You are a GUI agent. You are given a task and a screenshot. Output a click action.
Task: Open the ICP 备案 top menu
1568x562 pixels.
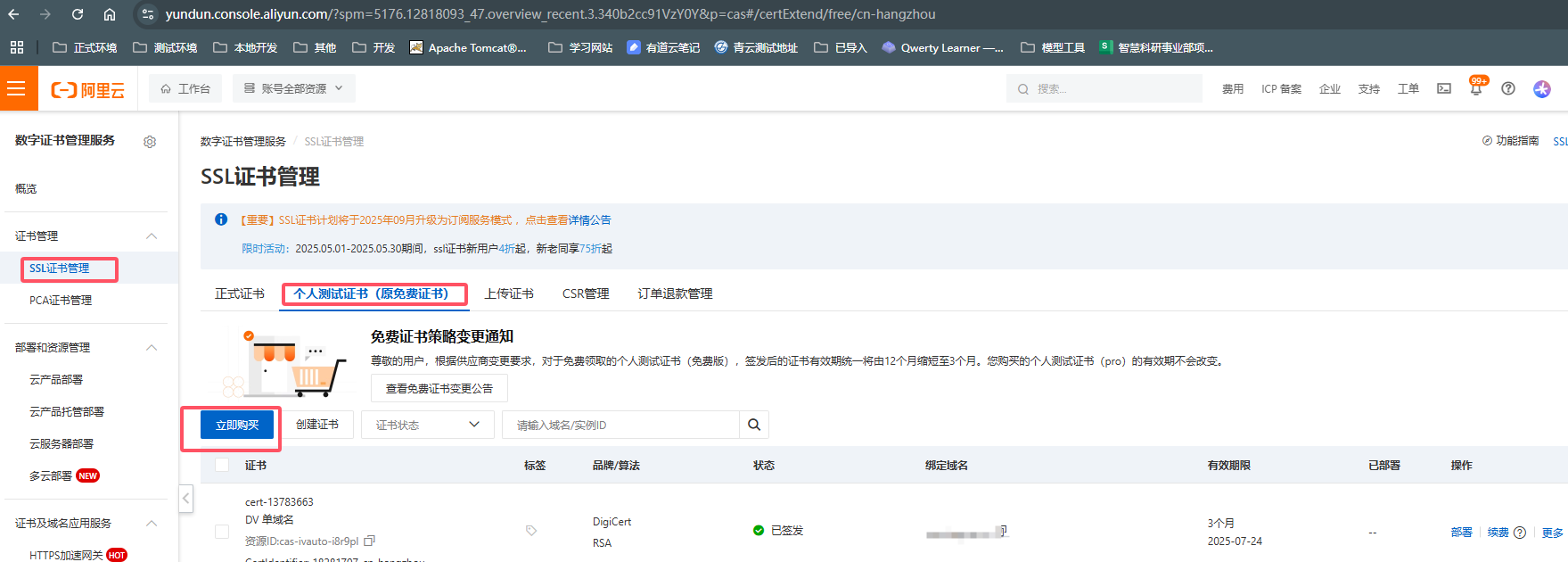pos(1281,88)
